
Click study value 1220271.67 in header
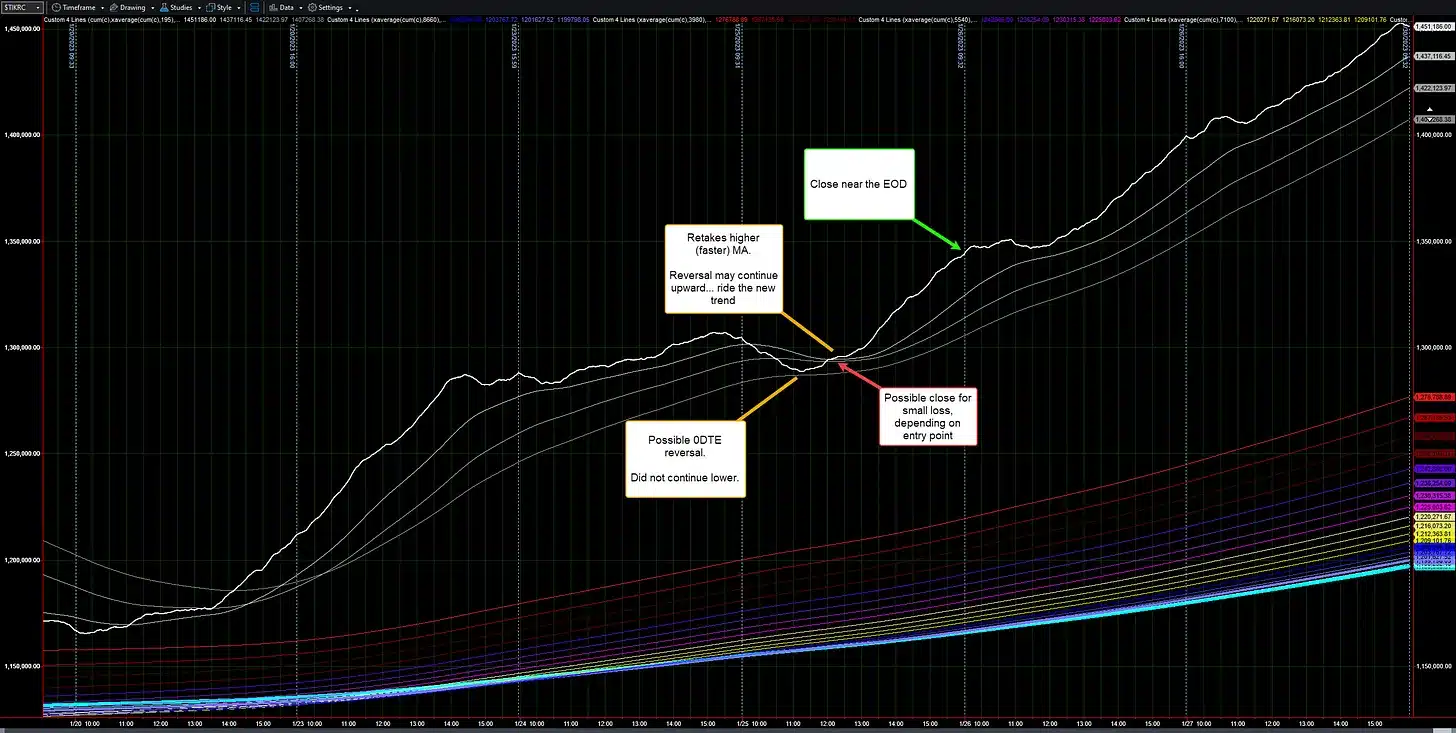point(1263,20)
